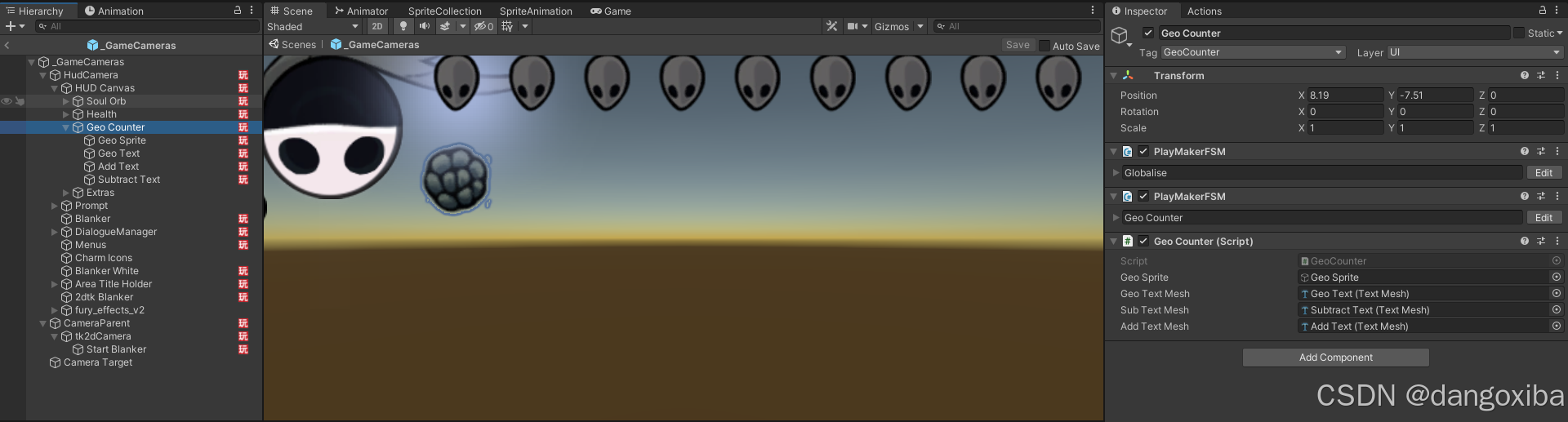
Task: Open scene effects dropdown arrow
Action: point(463,26)
